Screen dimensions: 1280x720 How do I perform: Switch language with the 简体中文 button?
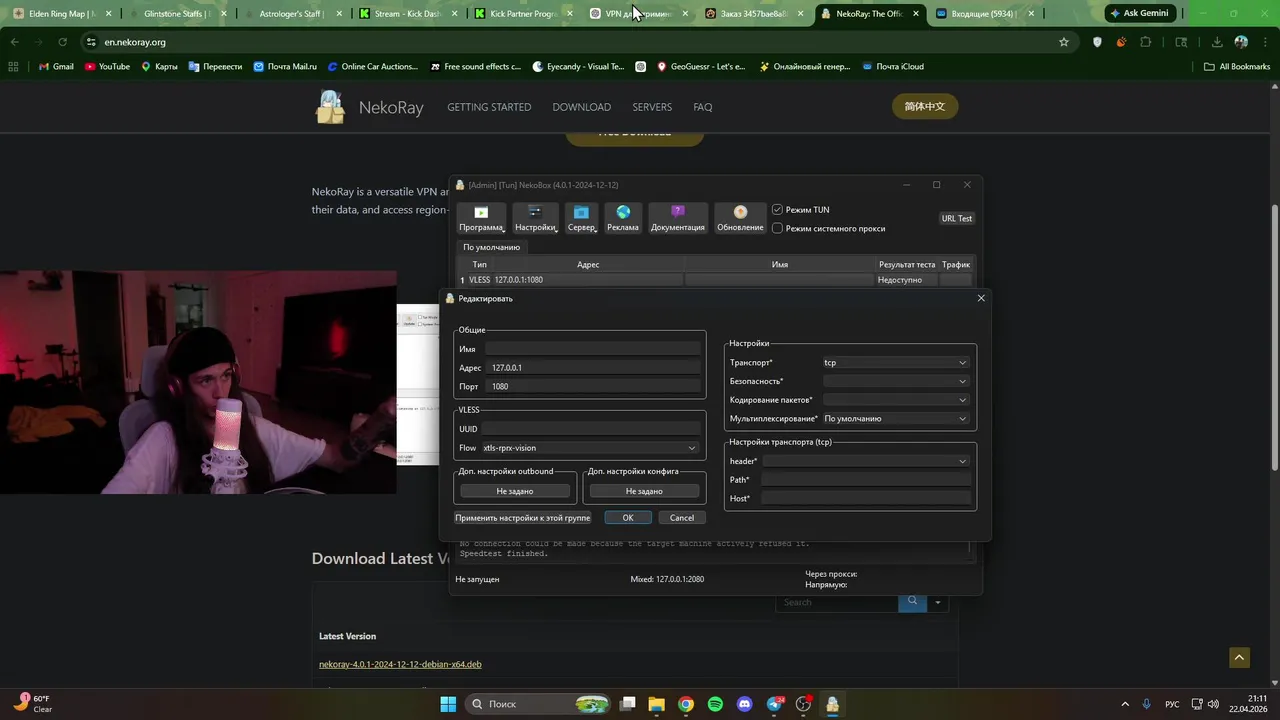[925, 107]
